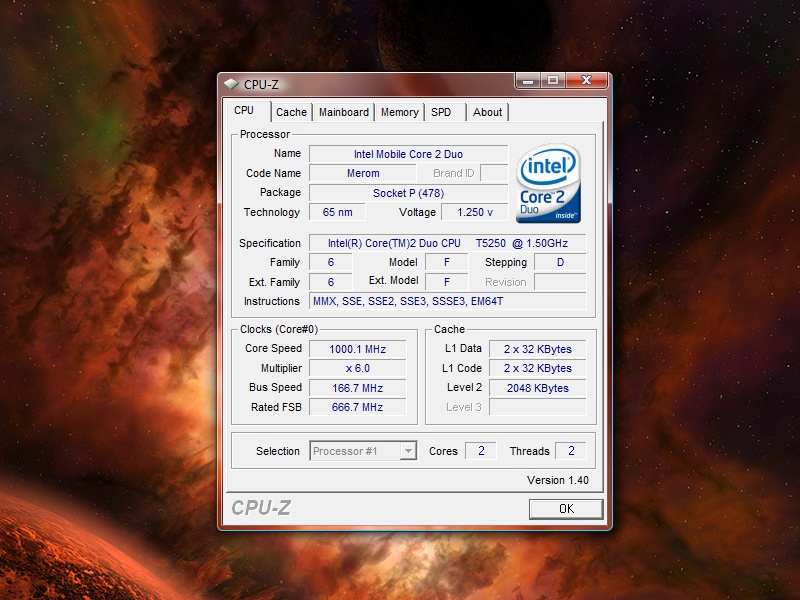Click the Voltage value '1.250 v'
This screenshot has height=600, width=800.
point(474,212)
